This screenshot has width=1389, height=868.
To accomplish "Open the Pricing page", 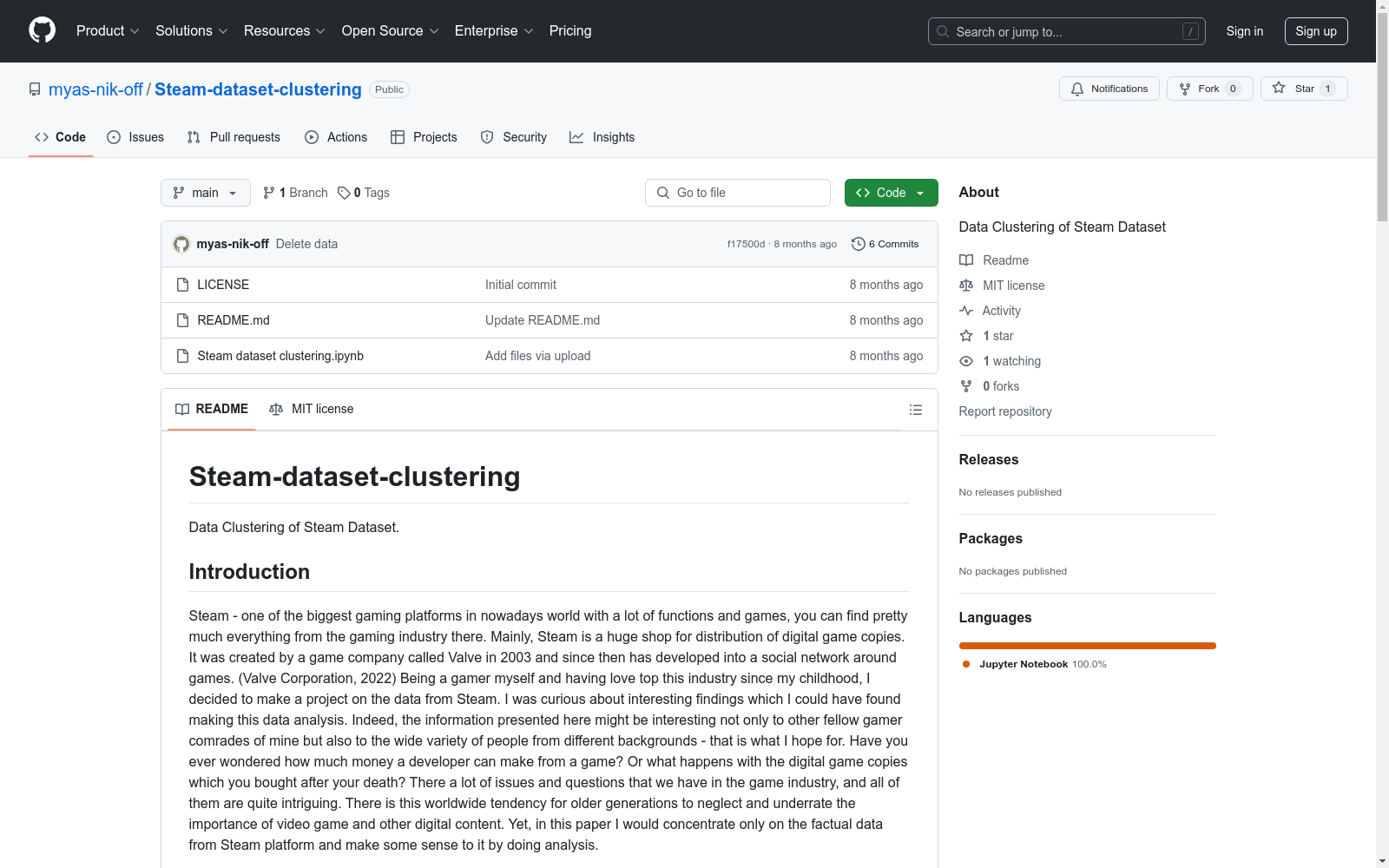I will pos(570,30).
